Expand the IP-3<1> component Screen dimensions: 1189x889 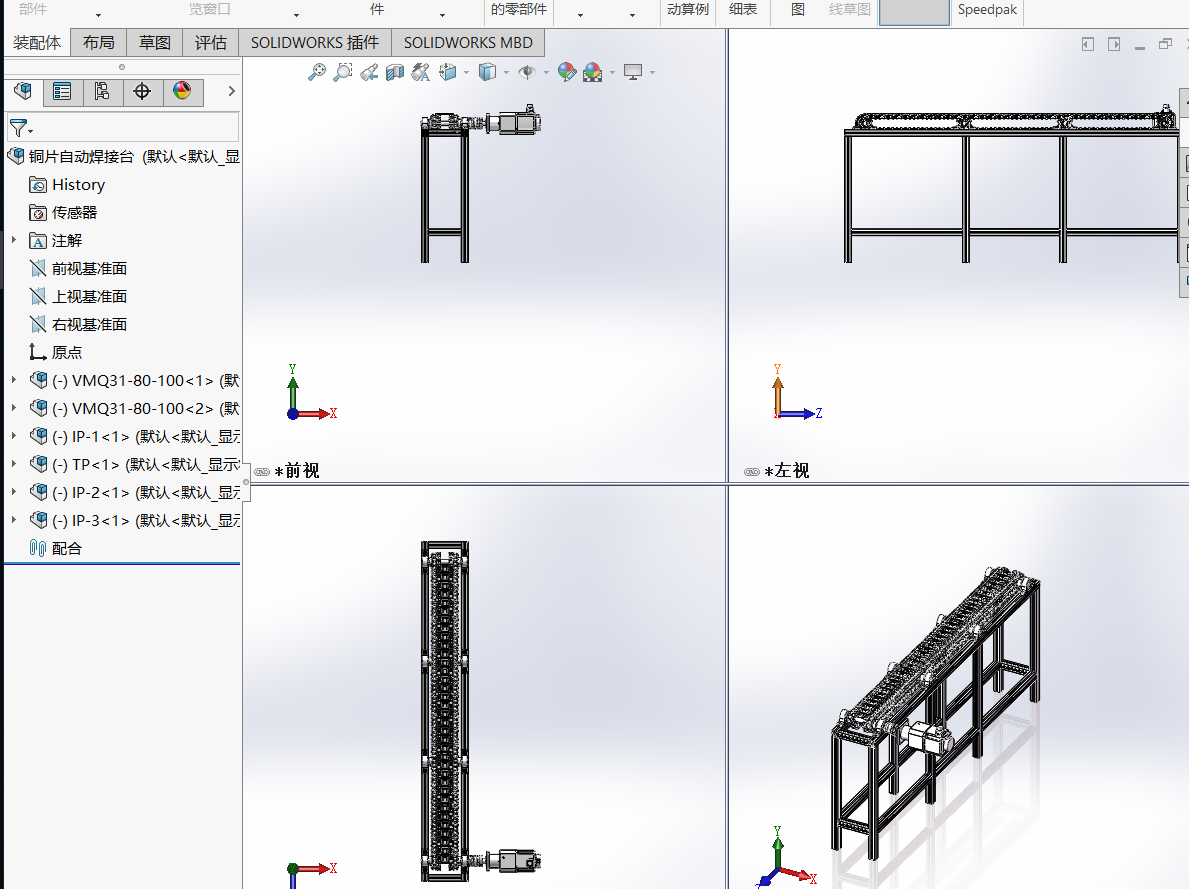click(14, 520)
